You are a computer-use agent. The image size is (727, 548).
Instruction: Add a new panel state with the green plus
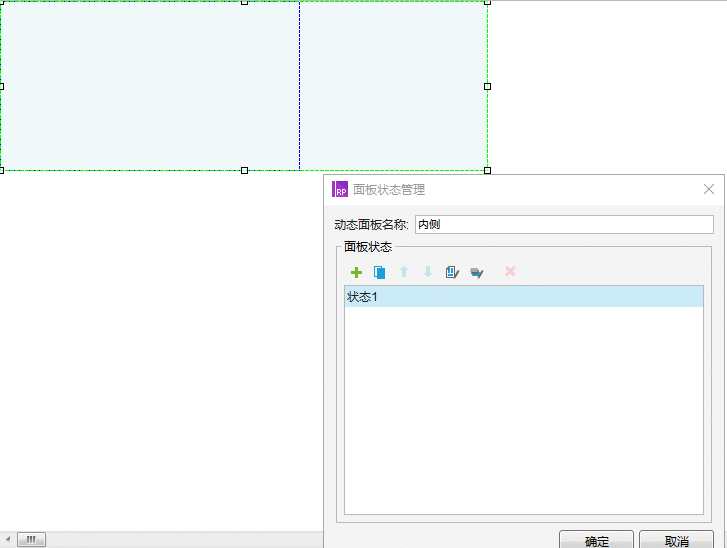(x=356, y=272)
